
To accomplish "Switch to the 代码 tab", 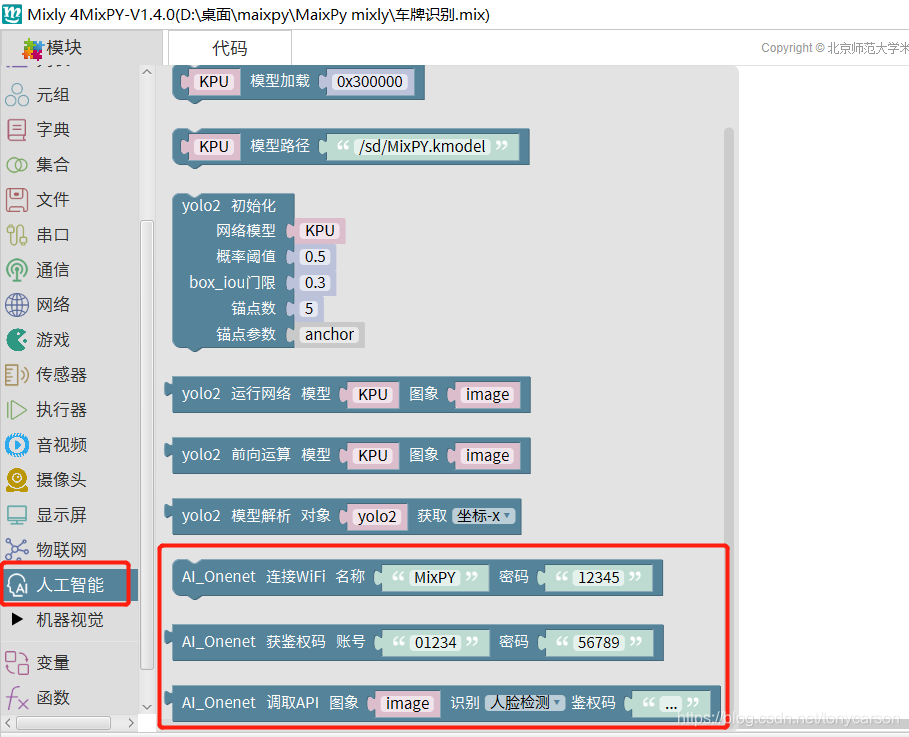I will click(x=230, y=48).
